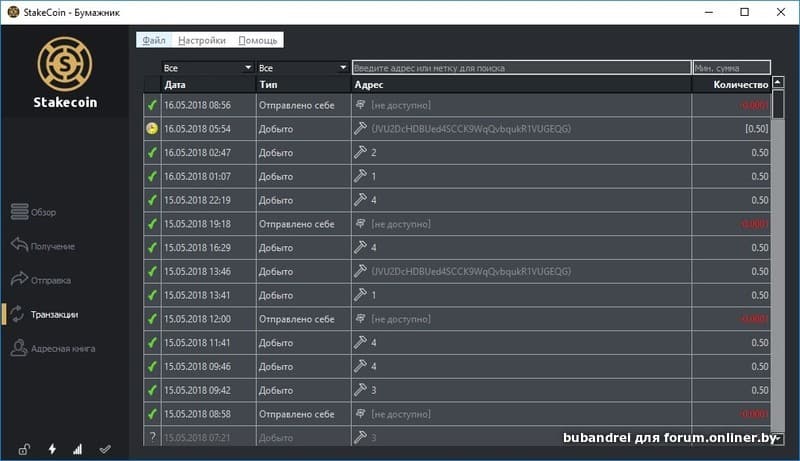
Task: Click the Мин. сумма amount field
Action: pyautogui.click(x=732, y=68)
